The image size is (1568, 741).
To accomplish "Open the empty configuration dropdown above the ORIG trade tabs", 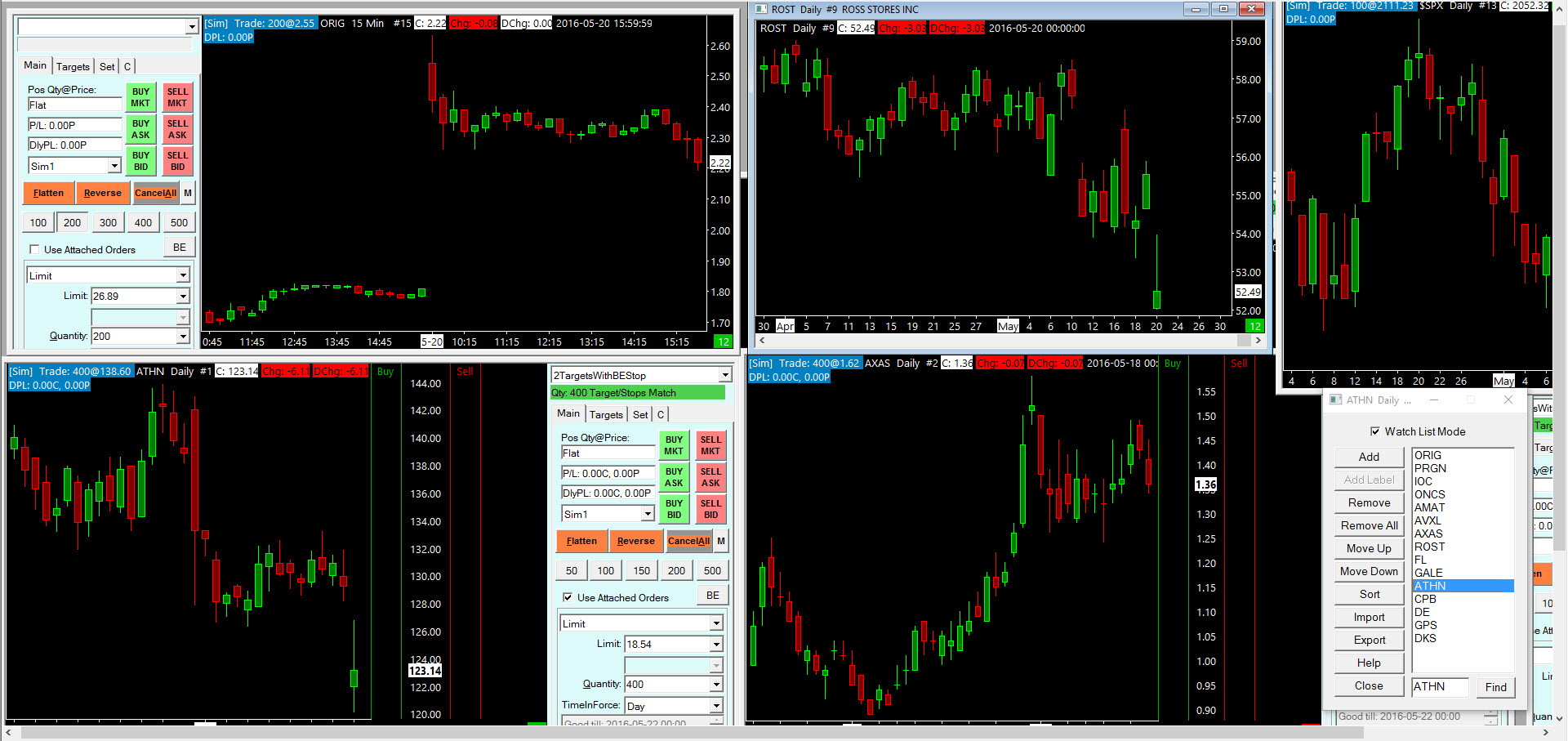I will [192, 27].
